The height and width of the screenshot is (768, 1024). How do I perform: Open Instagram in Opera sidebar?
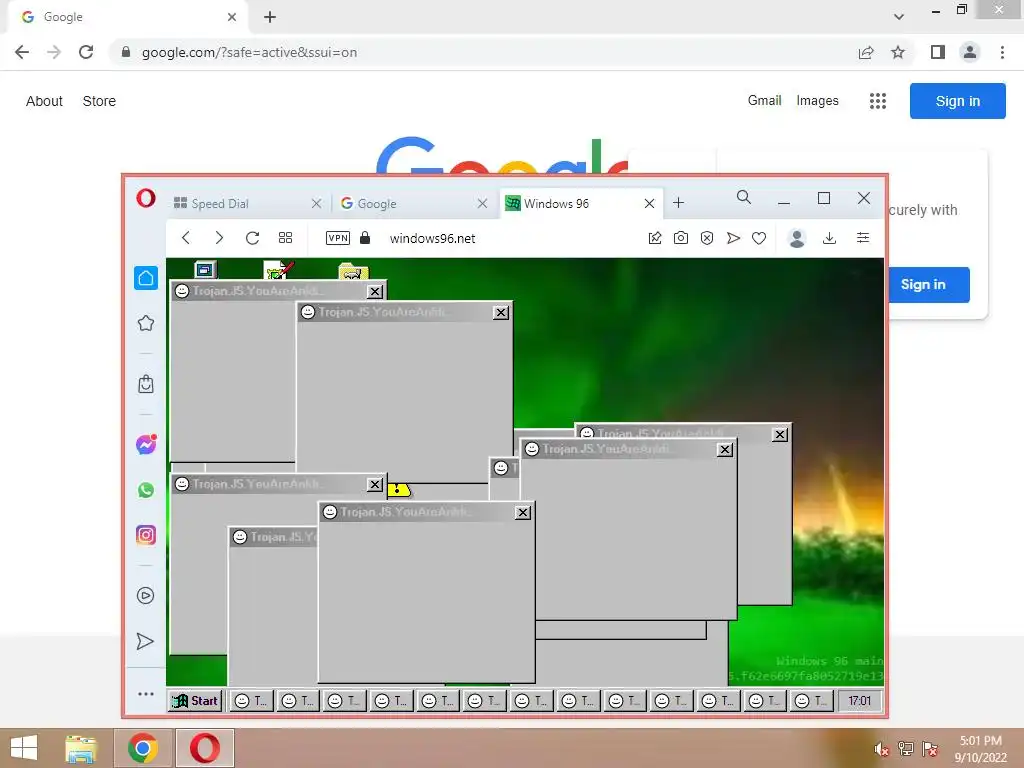click(x=146, y=536)
